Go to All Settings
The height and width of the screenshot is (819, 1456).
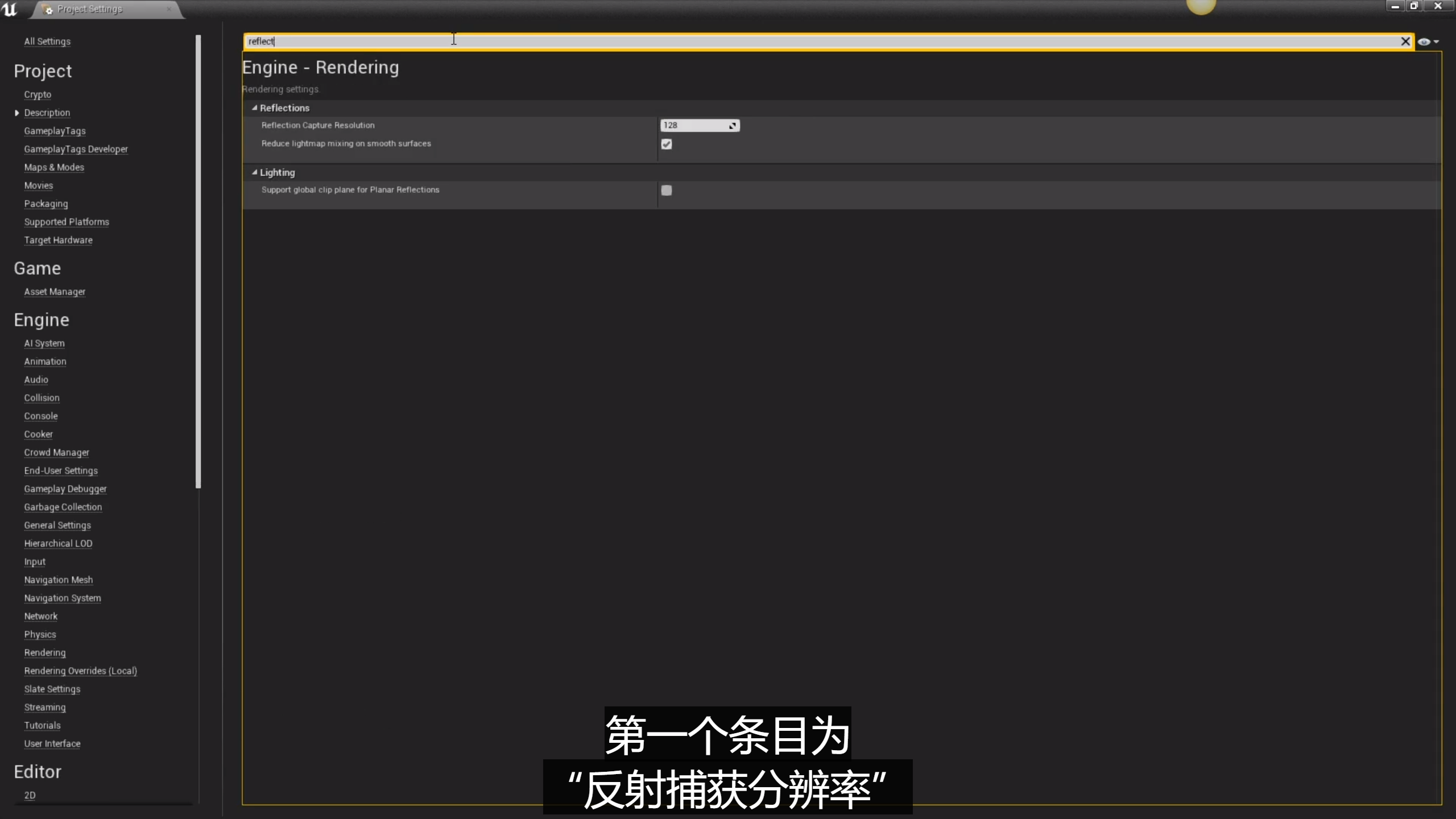[x=47, y=42]
